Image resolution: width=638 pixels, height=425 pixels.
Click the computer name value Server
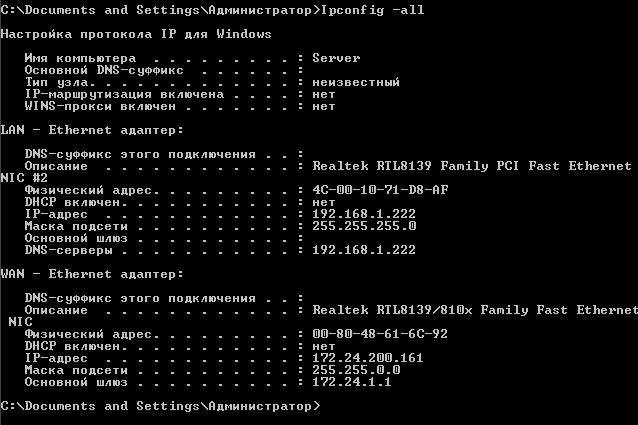[x=336, y=58]
